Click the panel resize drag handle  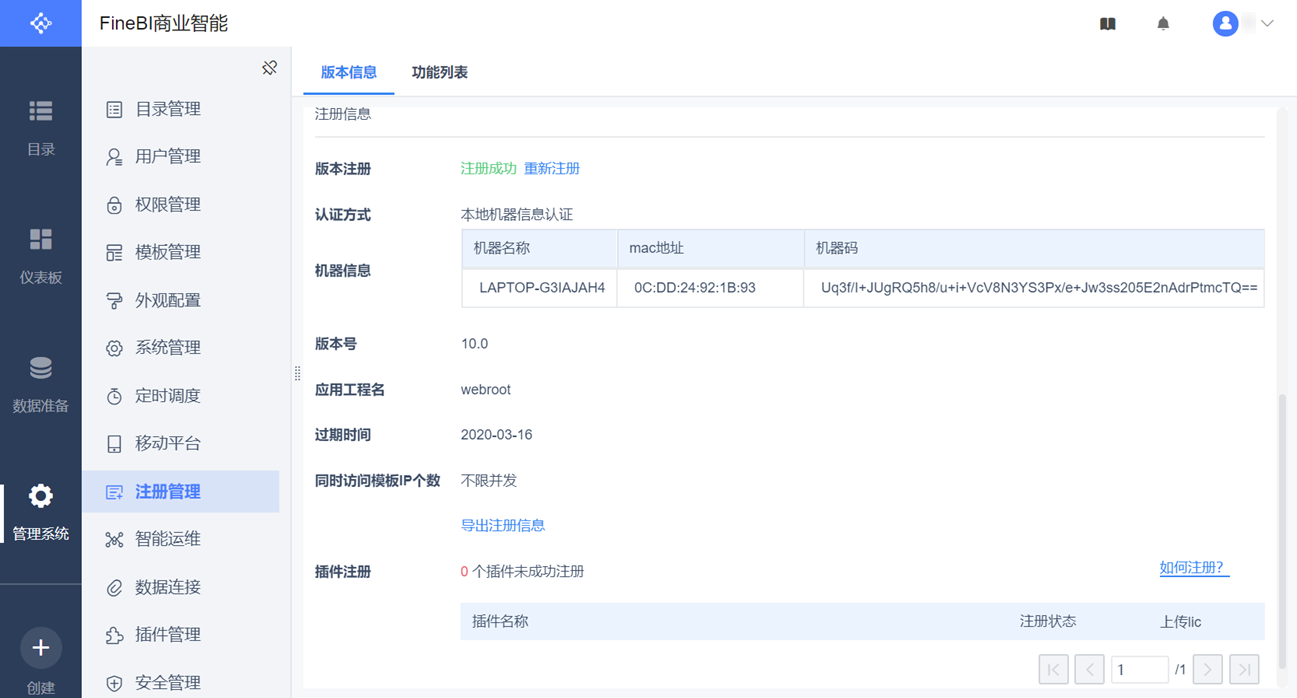pos(297,374)
